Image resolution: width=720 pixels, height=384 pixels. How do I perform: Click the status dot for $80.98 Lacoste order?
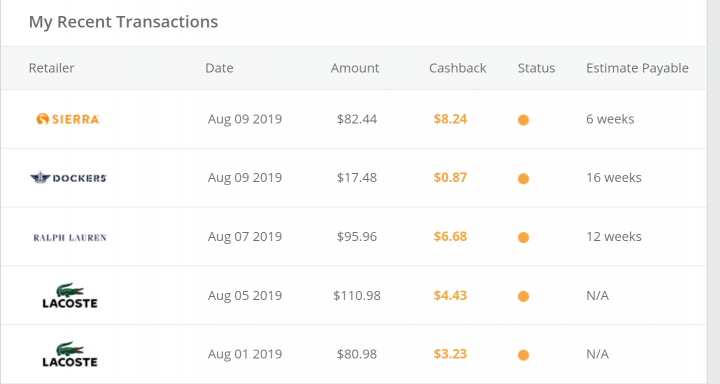(523, 355)
